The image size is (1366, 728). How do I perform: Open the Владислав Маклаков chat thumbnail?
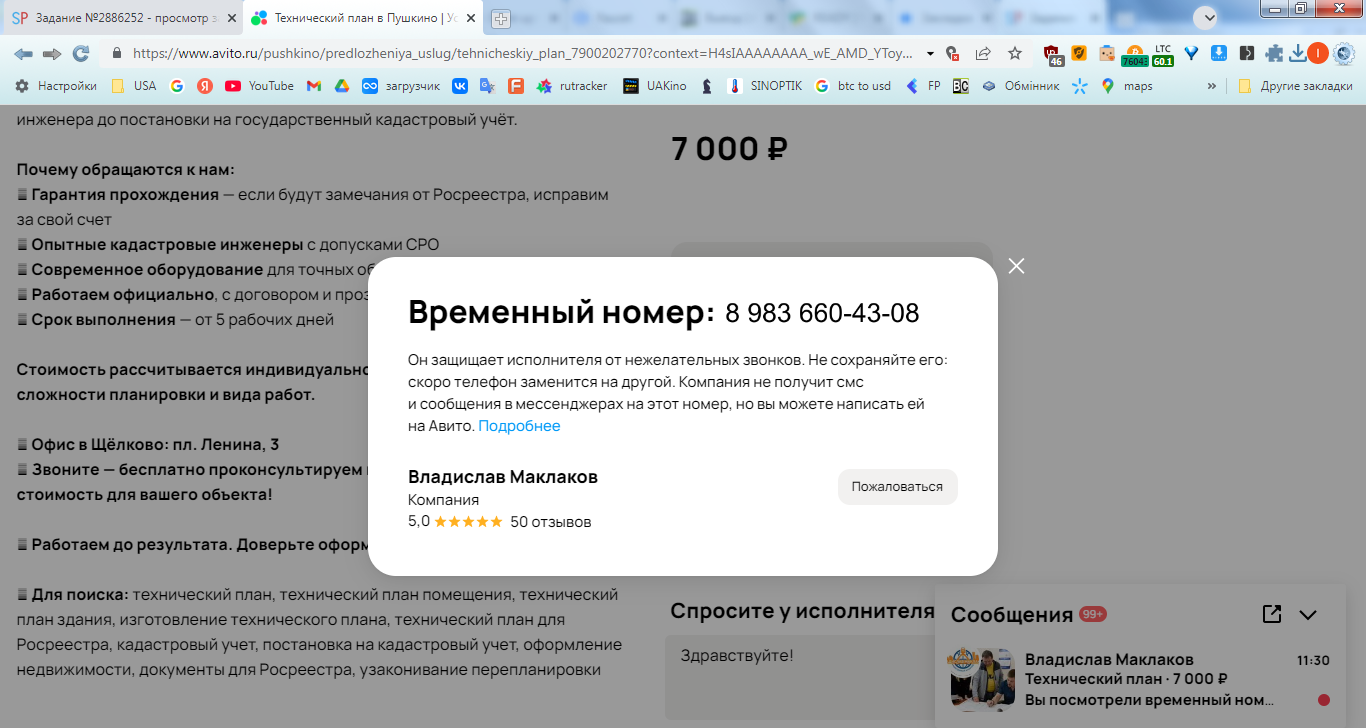[982, 679]
